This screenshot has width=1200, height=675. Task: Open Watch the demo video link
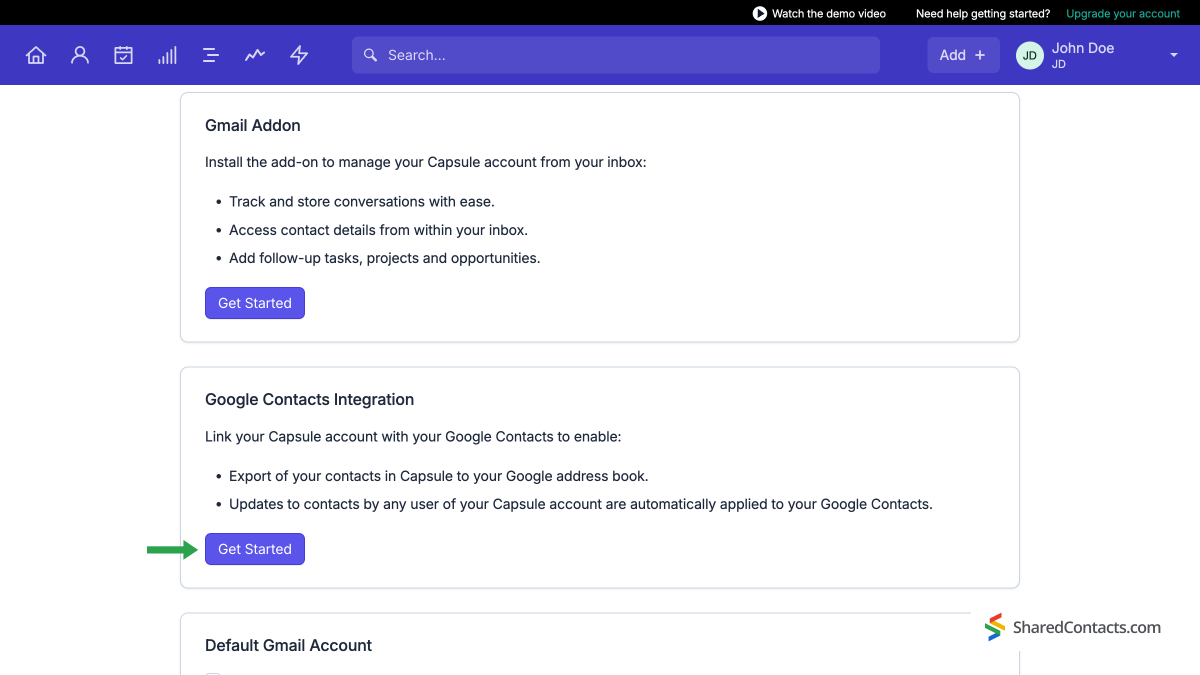829,14
